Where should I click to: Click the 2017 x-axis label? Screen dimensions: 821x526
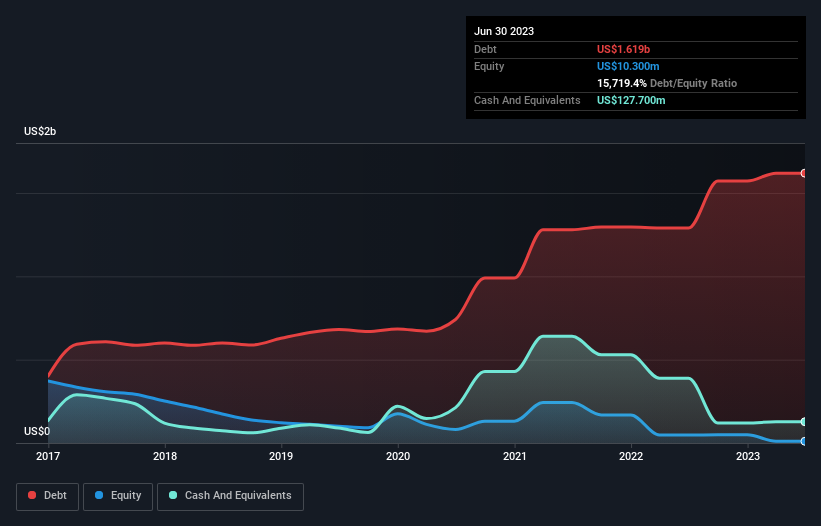48,456
